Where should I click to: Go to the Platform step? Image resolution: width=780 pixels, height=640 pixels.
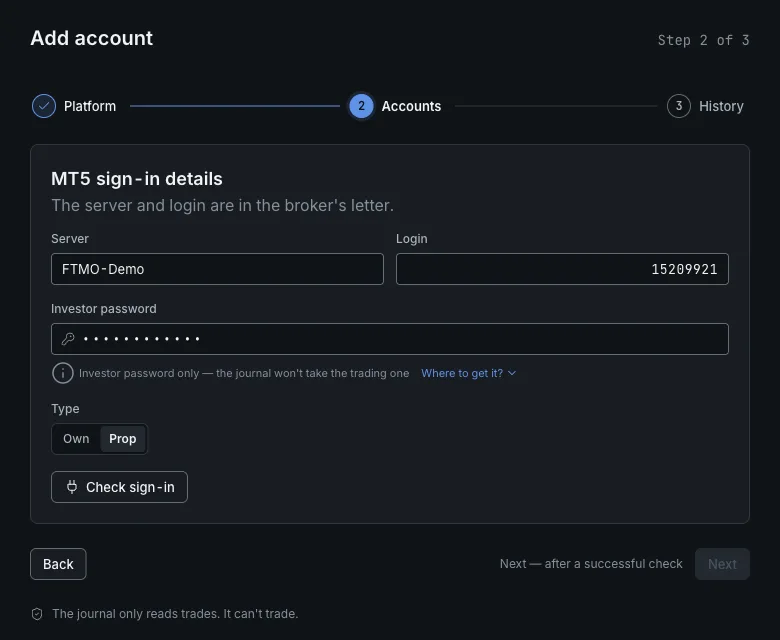(x=90, y=106)
